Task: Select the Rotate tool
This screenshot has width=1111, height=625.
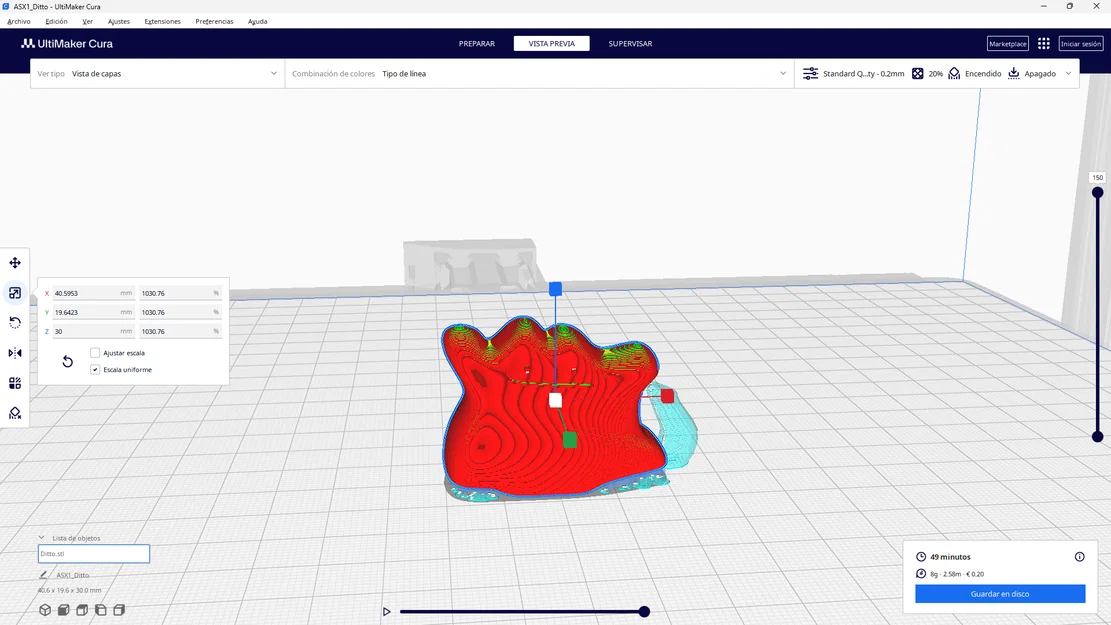Action: point(14,322)
